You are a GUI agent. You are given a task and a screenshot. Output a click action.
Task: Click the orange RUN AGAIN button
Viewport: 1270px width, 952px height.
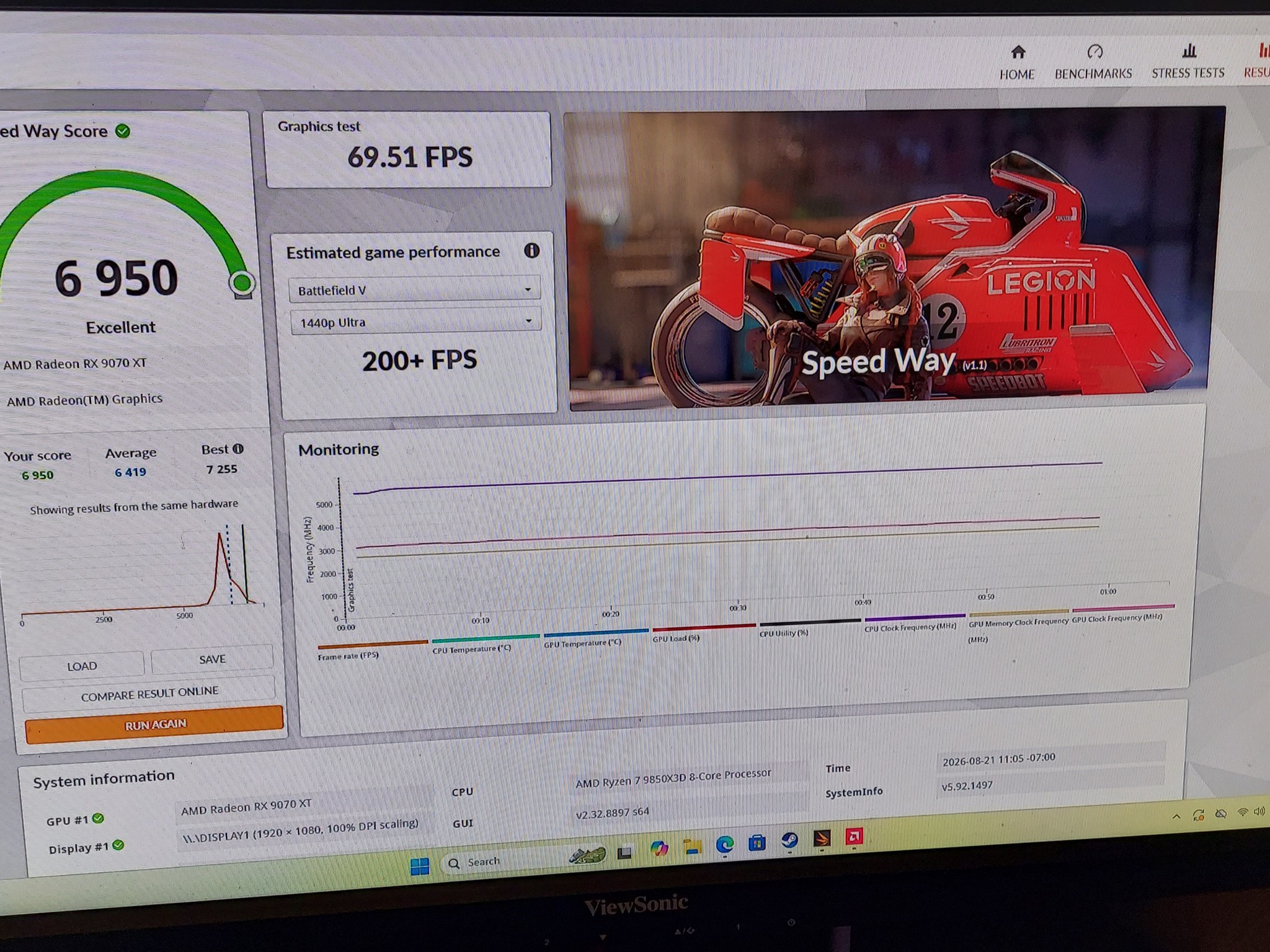154,724
